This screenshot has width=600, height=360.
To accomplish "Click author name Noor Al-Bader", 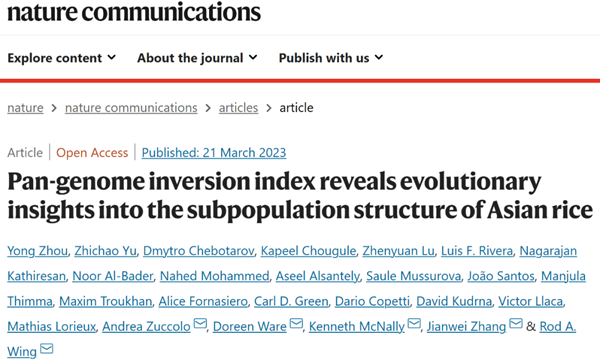I will point(113,276).
